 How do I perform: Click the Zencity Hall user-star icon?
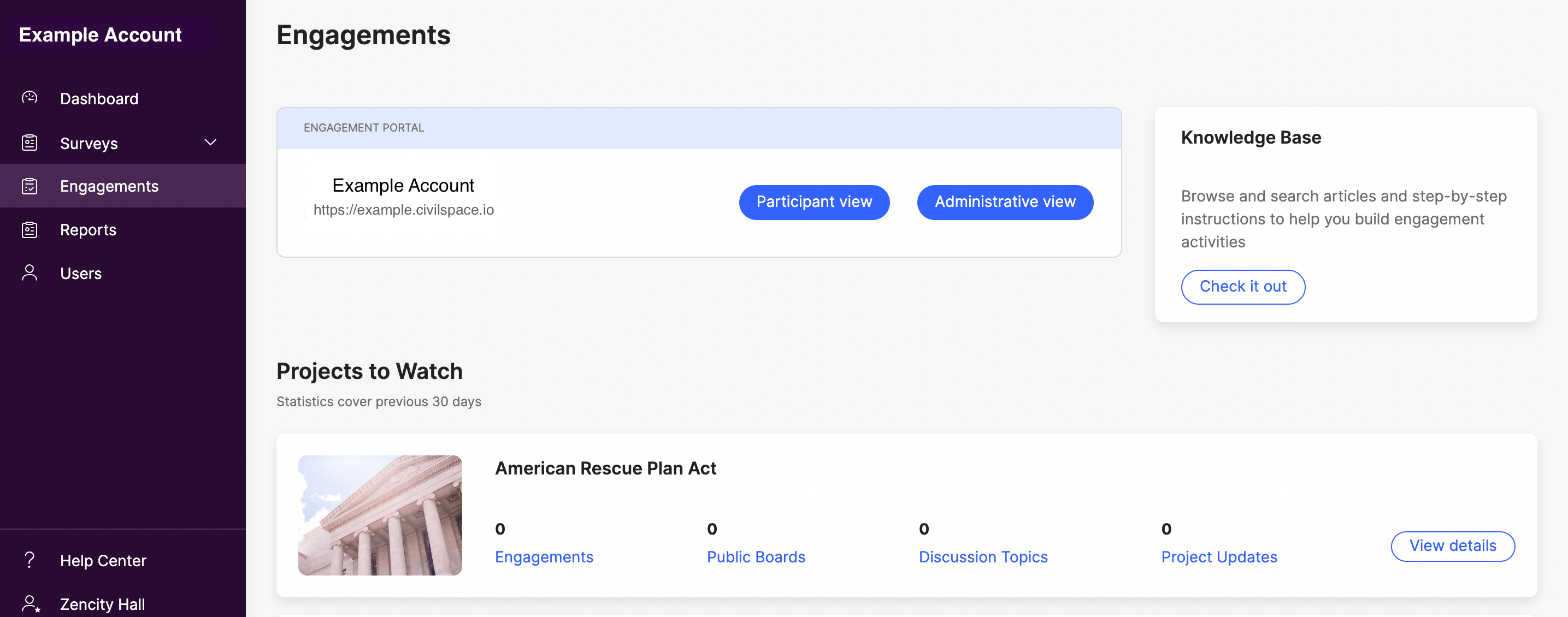[x=31, y=603]
